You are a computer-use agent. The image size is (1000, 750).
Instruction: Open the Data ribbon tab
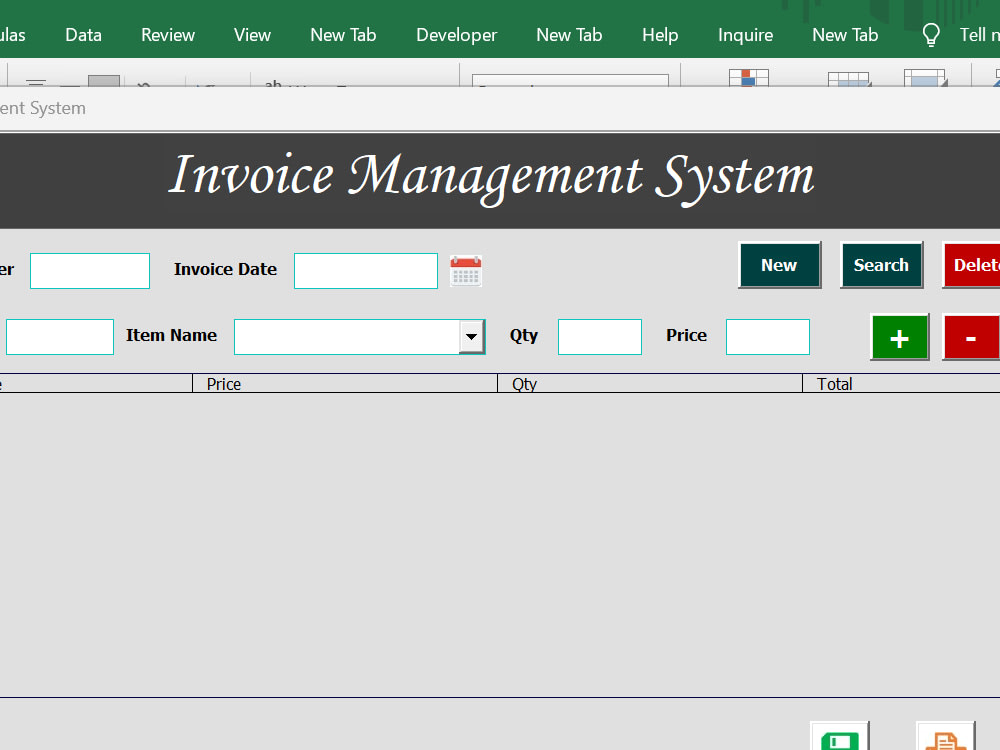[x=83, y=34]
